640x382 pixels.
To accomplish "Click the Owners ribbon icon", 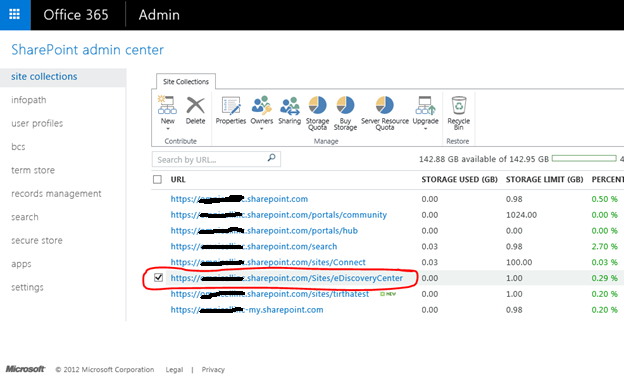I will pyautogui.click(x=262, y=105).
